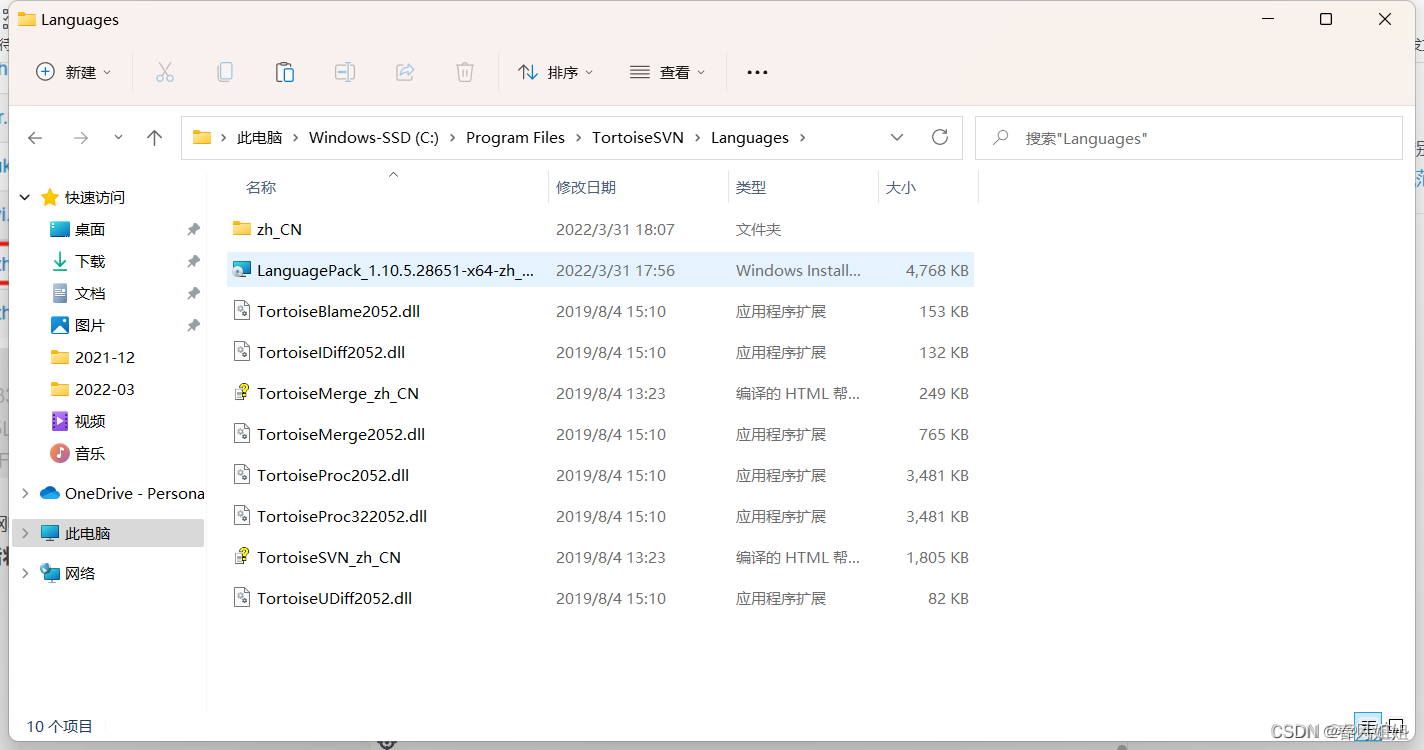Click the 2022/3/31 18:07 date cell
The height and width of the screenshot is (750, 1424).
click(x=615, y=229)
